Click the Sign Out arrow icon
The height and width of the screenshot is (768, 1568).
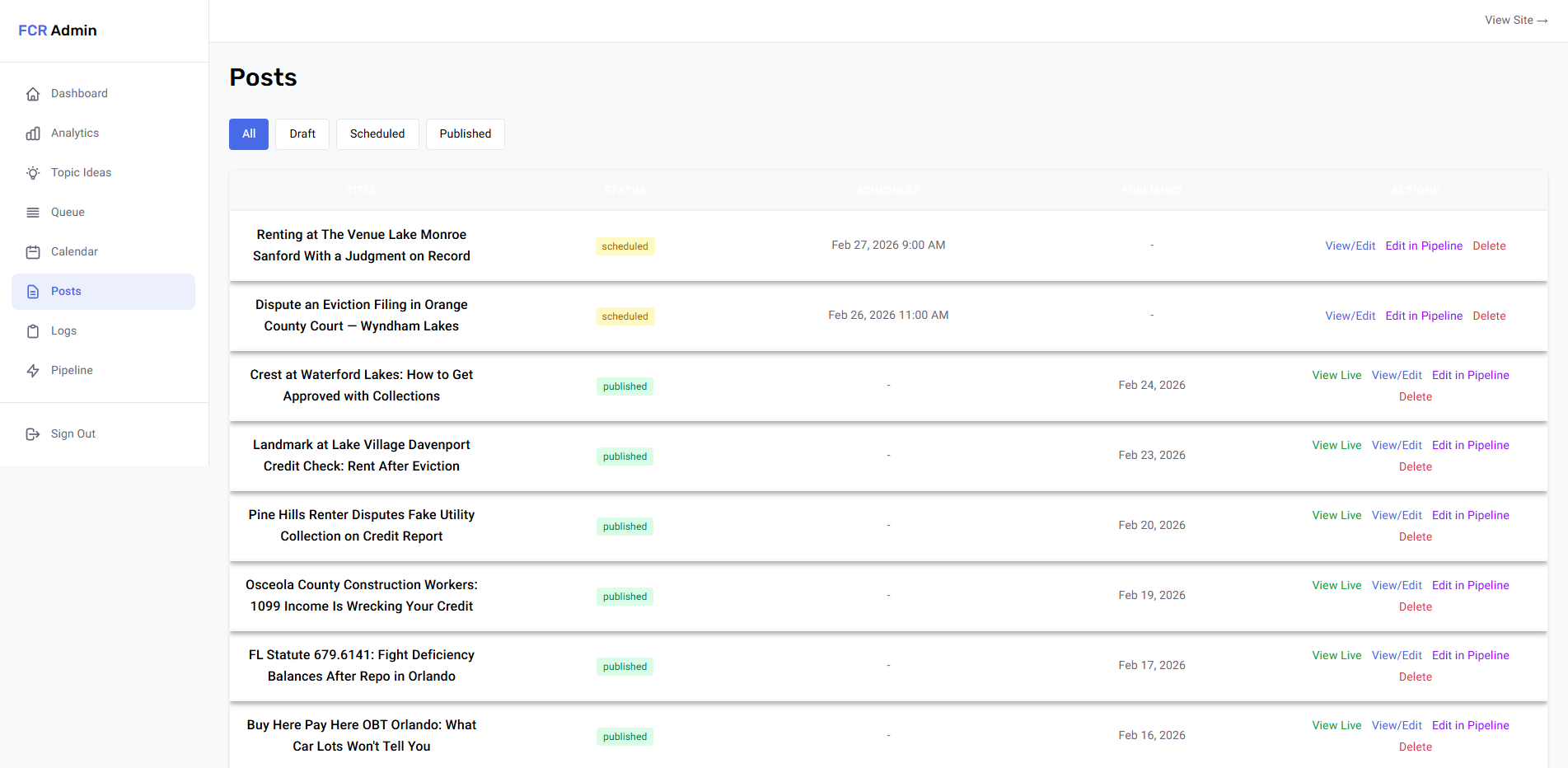(33, 434)
